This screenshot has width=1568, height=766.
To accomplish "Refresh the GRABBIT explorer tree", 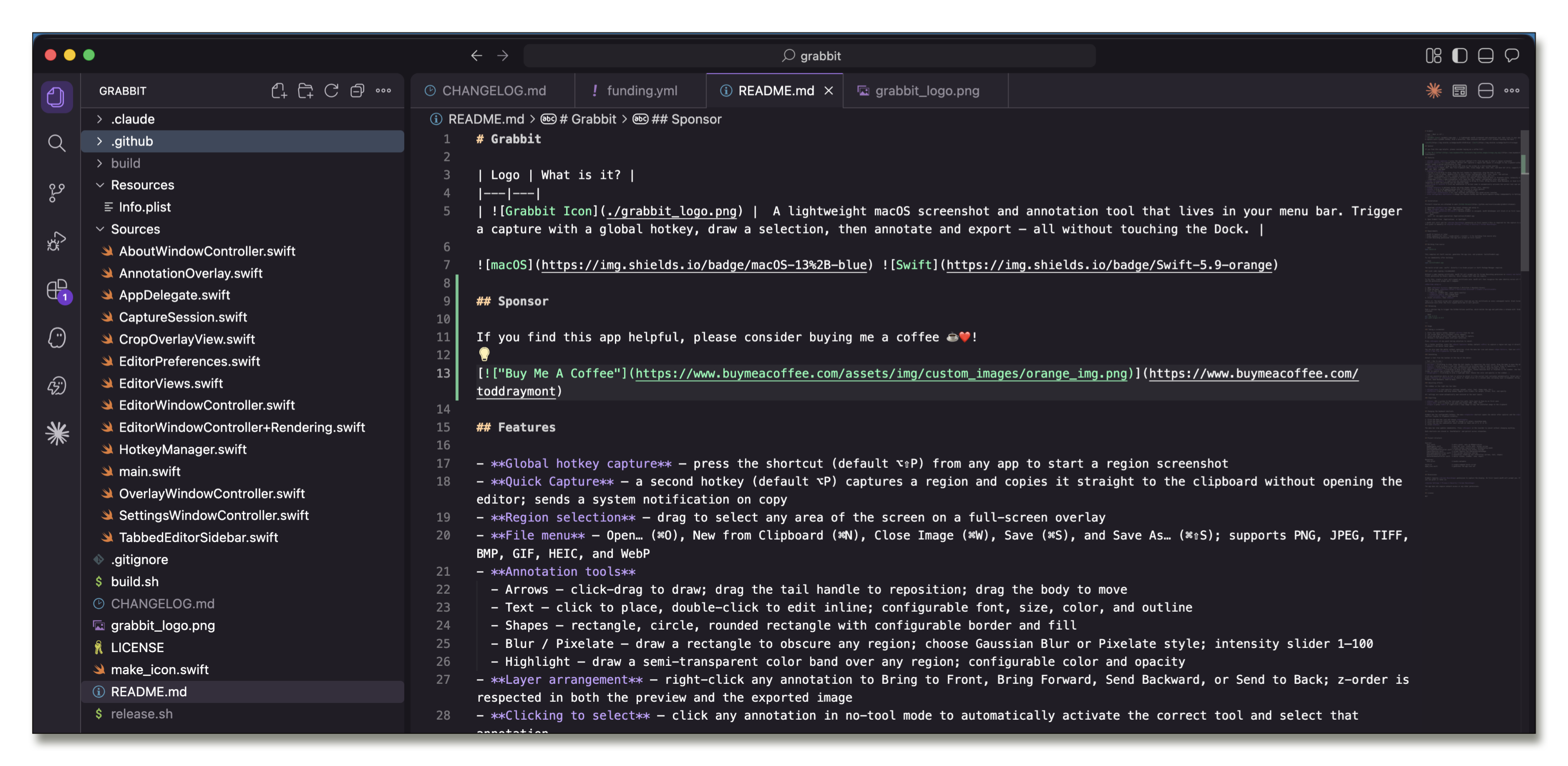I will [331, 90].
